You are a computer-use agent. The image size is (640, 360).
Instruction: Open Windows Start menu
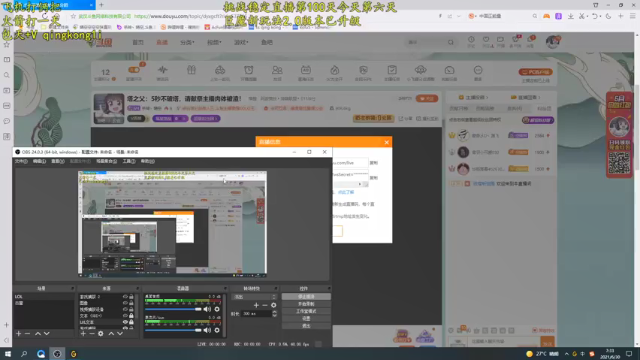8,354
